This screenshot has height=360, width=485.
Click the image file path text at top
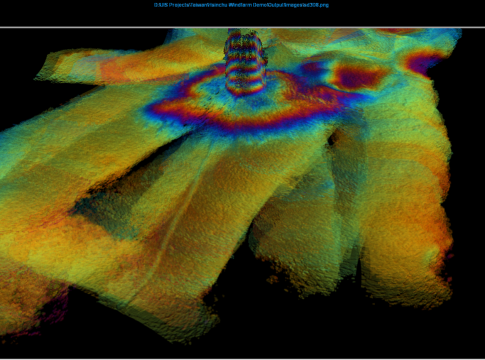click(241, 5)
